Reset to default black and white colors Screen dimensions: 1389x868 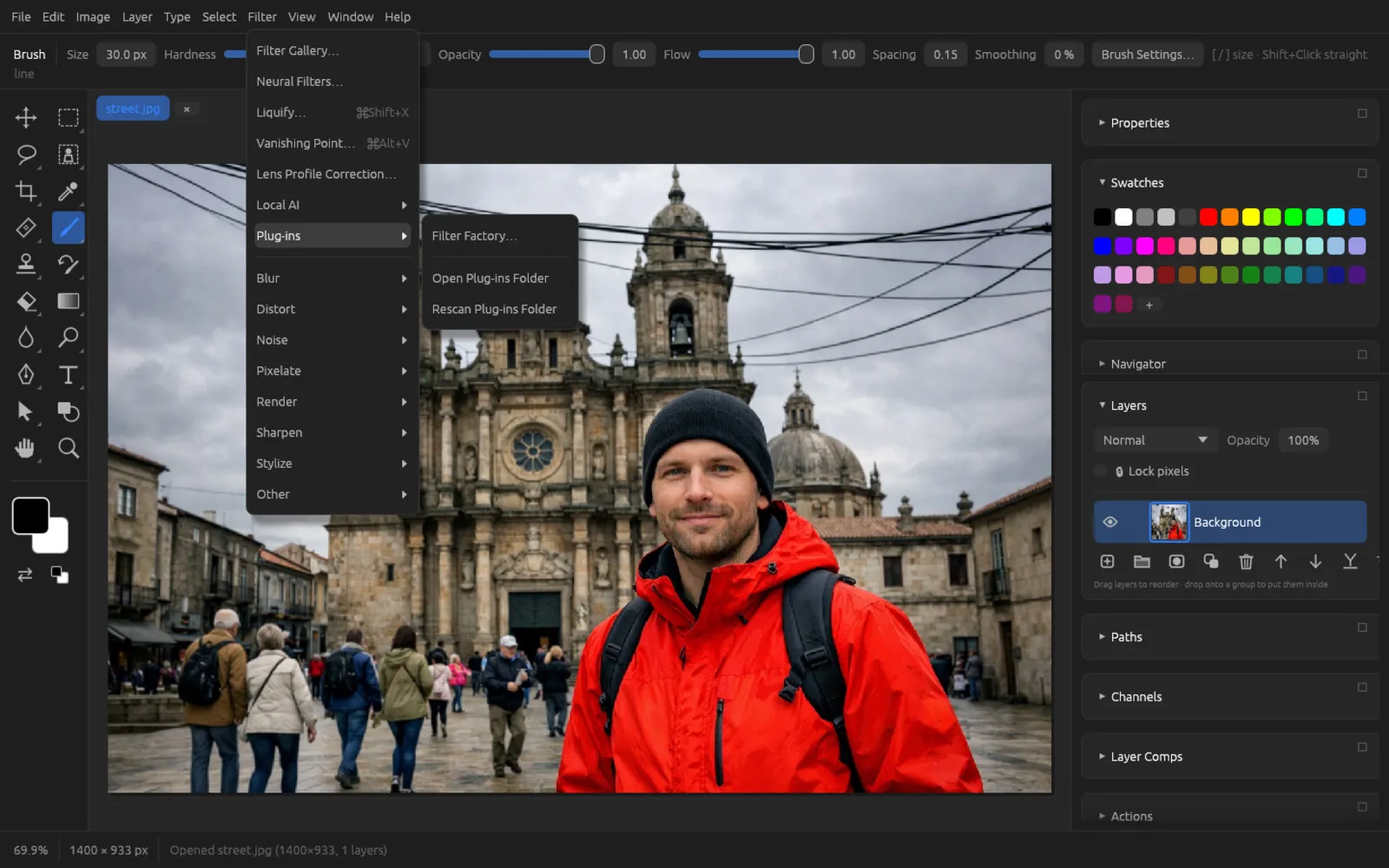59,575
